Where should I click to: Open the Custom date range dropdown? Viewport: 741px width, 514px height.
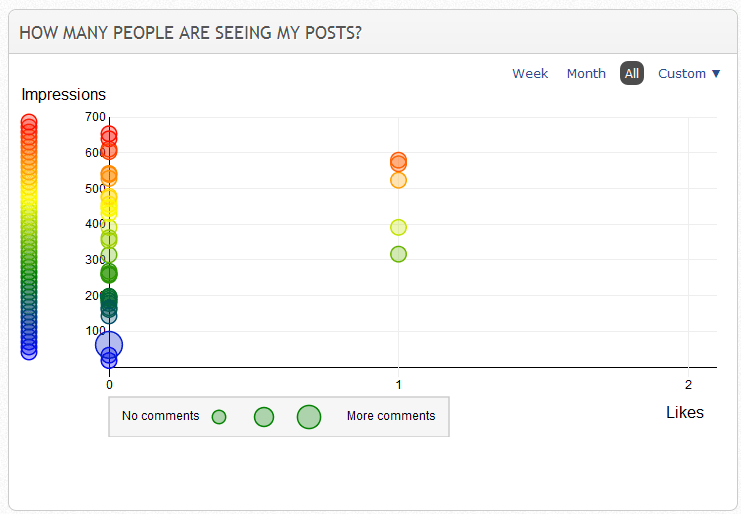[x=689, y=73]
